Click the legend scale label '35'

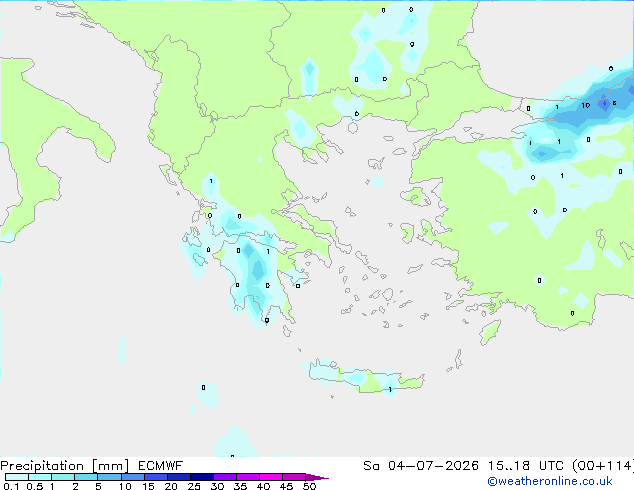tap(240, 486)
